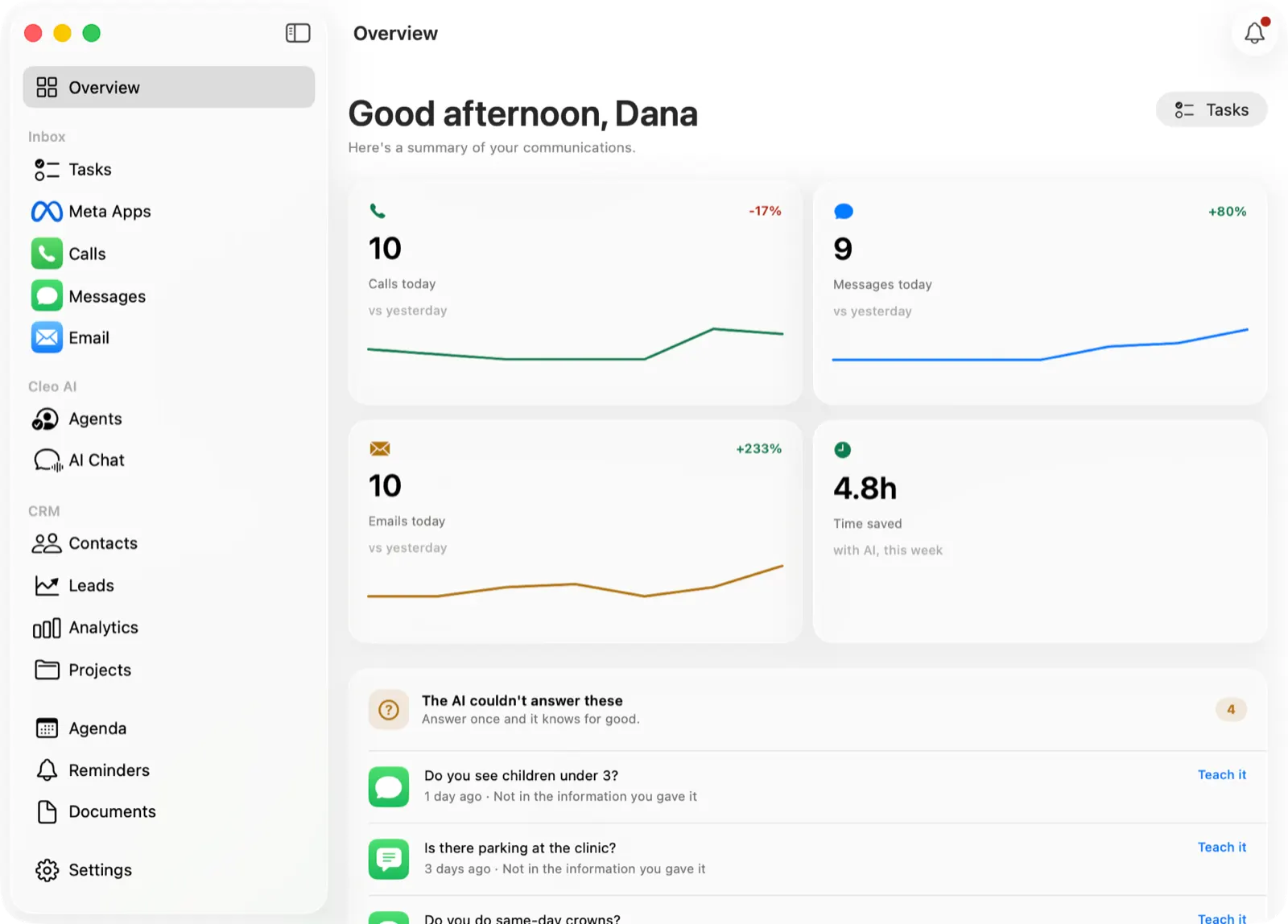Click the Documents page icon

point(47,812)
